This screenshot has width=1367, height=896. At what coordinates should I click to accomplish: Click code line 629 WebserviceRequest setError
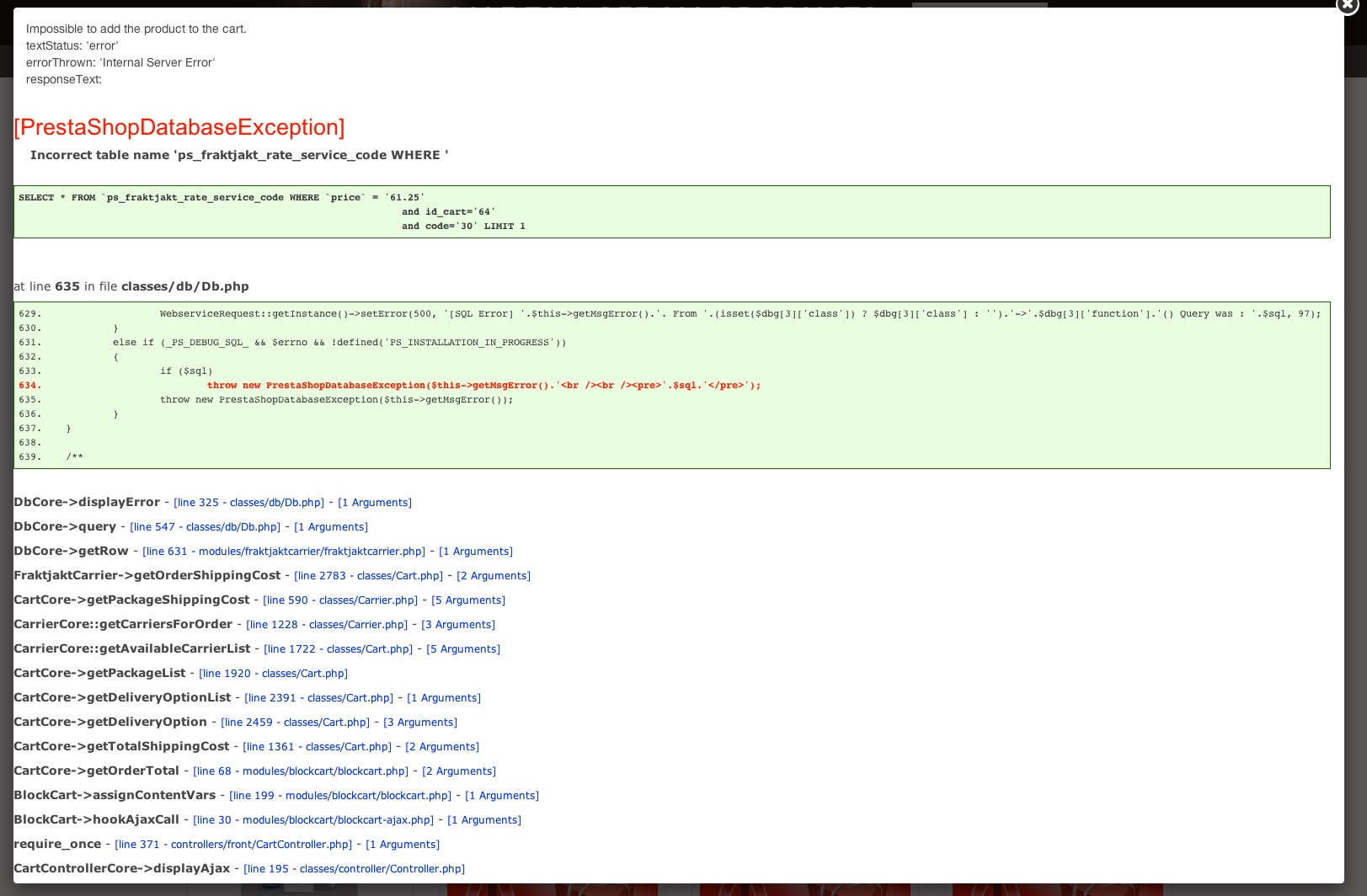point(740,314)
